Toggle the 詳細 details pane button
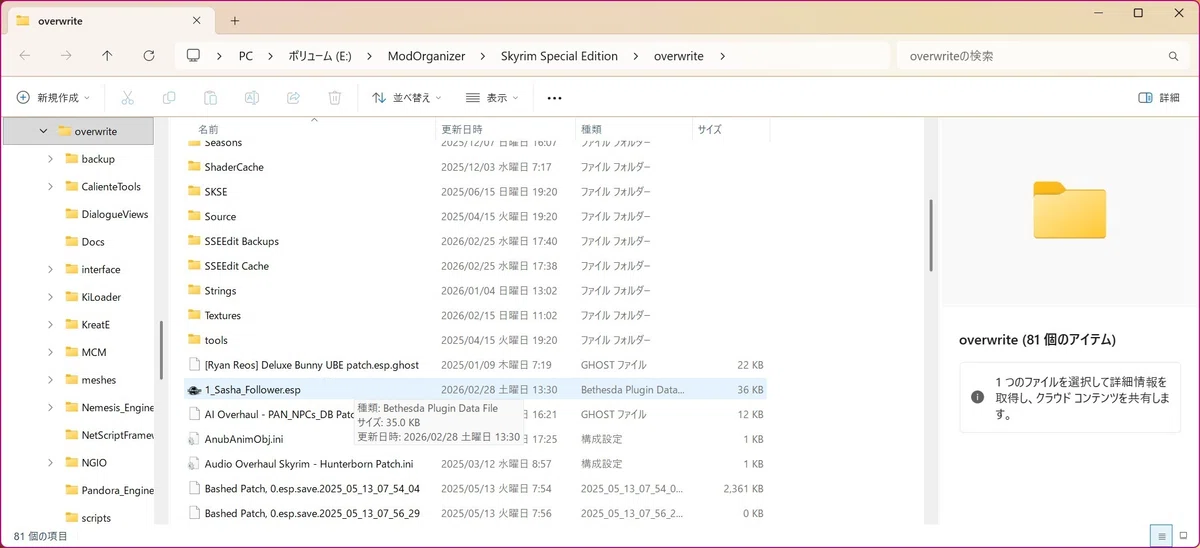The image size is (1200, 548). coord(1159,98)
